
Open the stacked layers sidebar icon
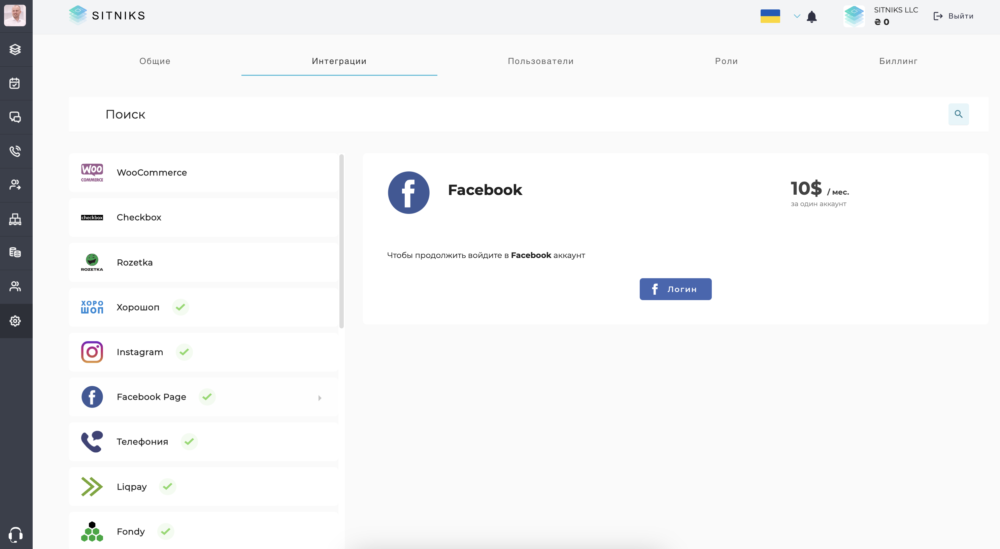[15, 50]
